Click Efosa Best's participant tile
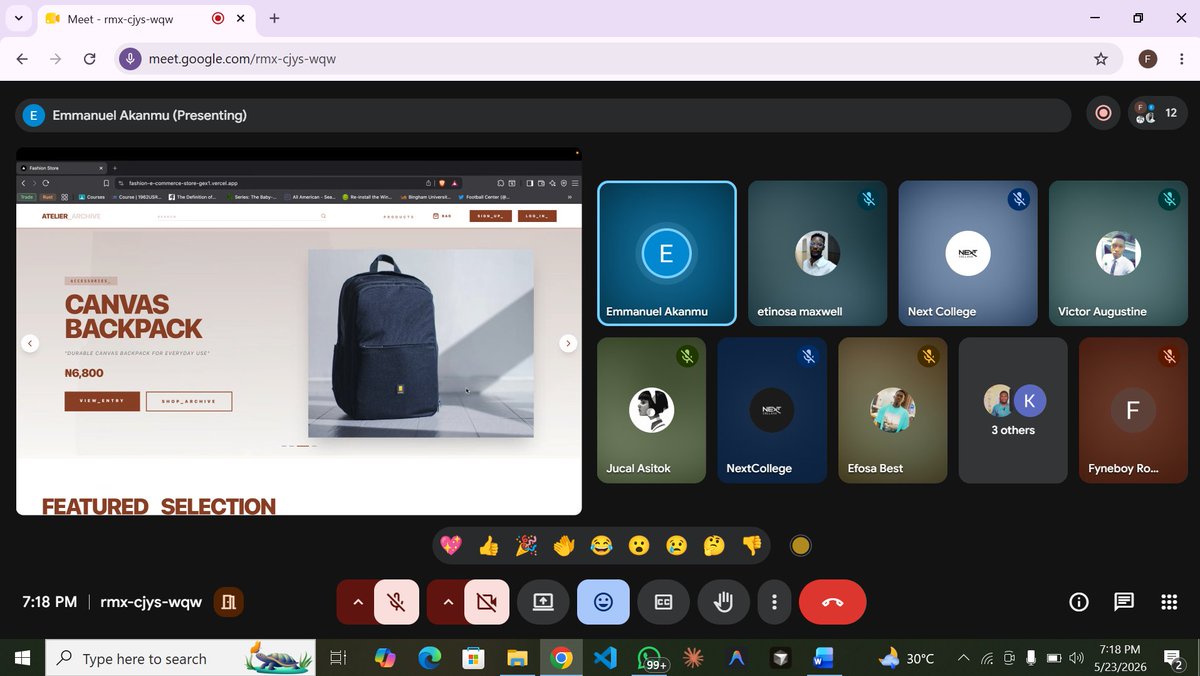Viewport: 1200px width, 676px height. click(893, 410)
